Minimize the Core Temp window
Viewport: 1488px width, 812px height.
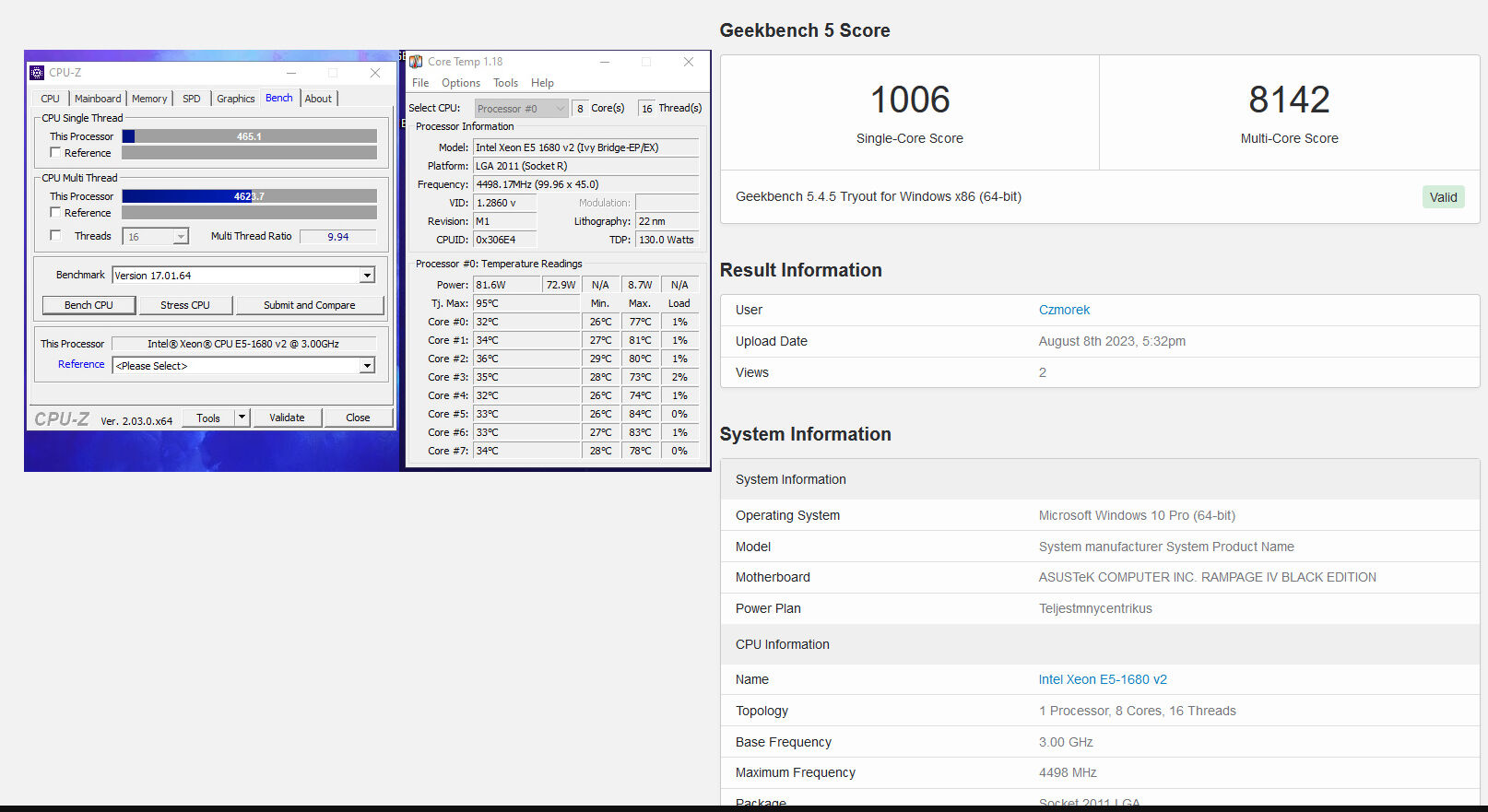pyautogui.click(x=605, y=62)
